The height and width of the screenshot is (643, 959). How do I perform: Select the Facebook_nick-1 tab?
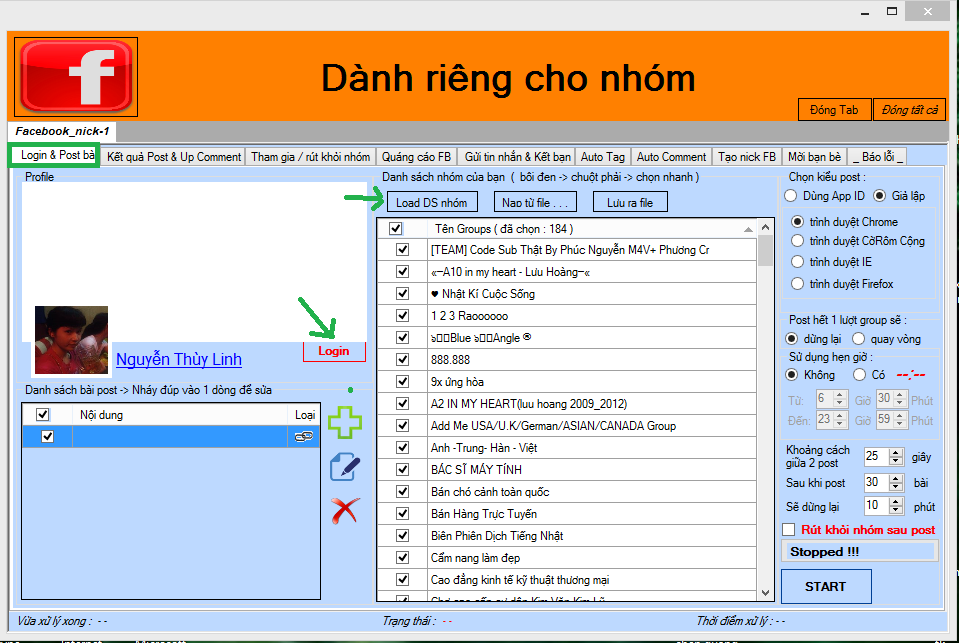click(x=62, y=131)
